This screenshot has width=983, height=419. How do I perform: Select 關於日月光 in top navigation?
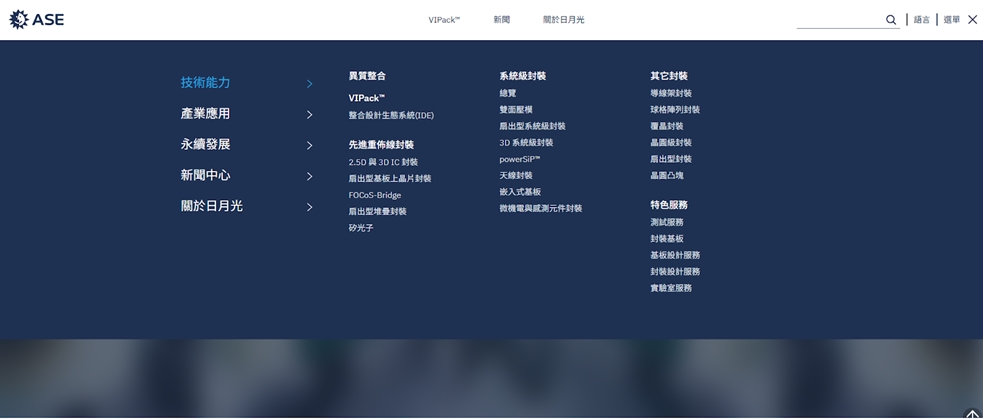[563, 20]
